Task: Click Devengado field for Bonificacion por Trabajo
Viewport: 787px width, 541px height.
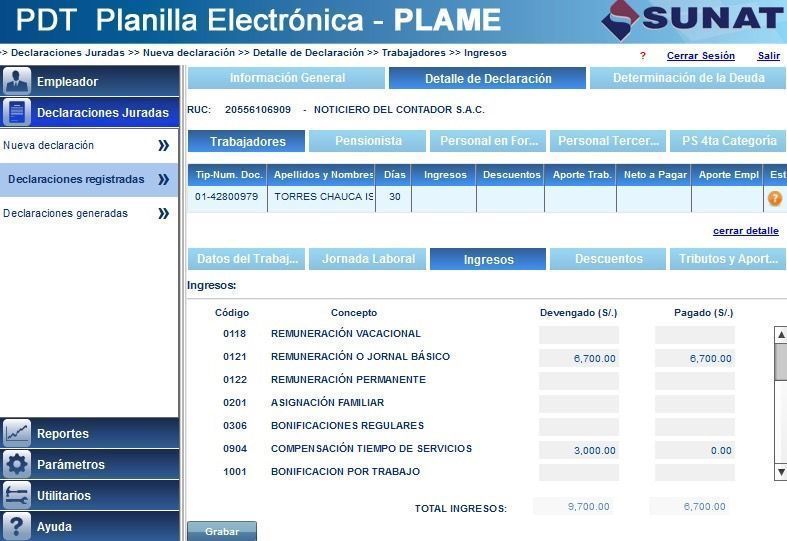Action: (x=579, y=473)
